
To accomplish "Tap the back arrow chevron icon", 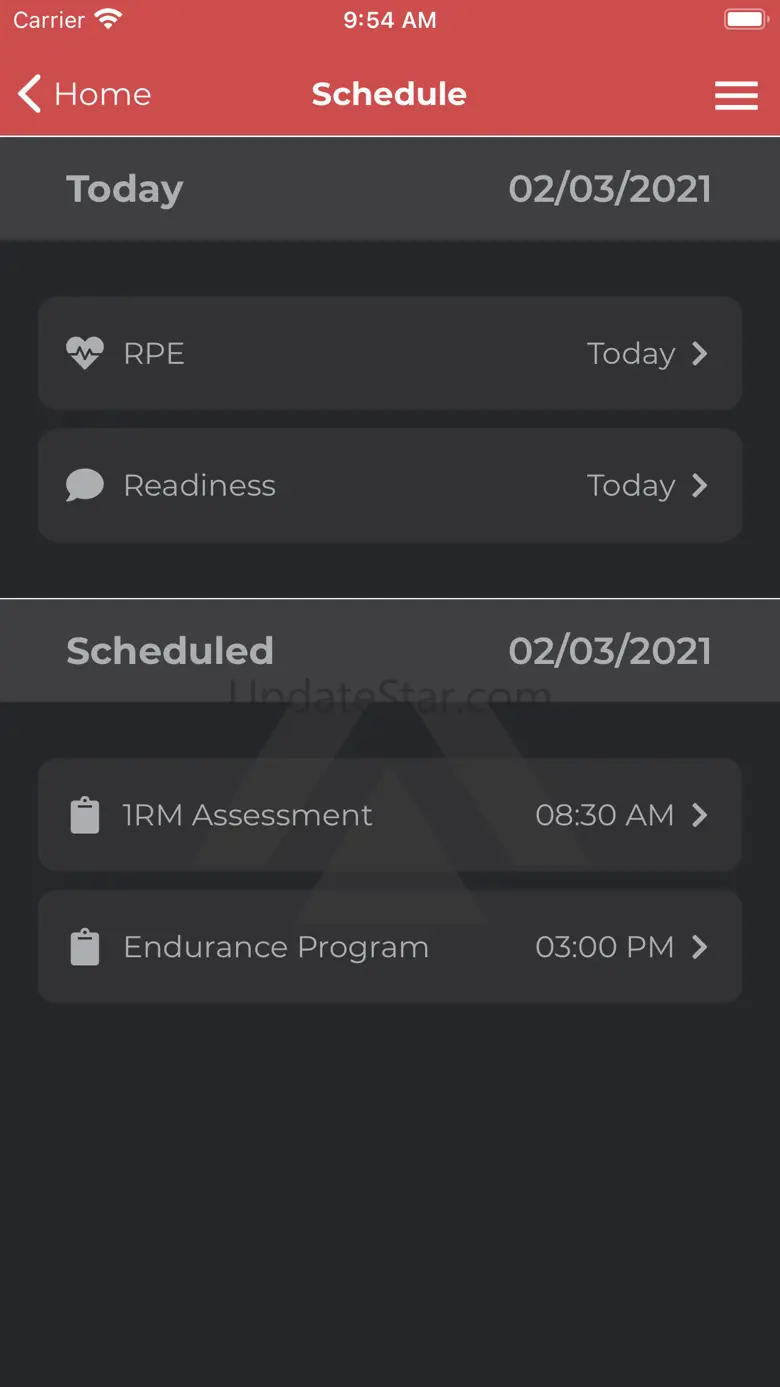I will 30,94.
